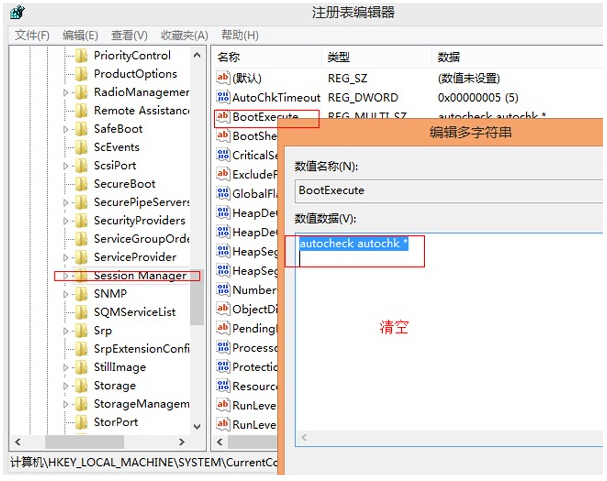Open the 帮助(H) menu
This screenshot has width=607, height=481.
[240, 35]
